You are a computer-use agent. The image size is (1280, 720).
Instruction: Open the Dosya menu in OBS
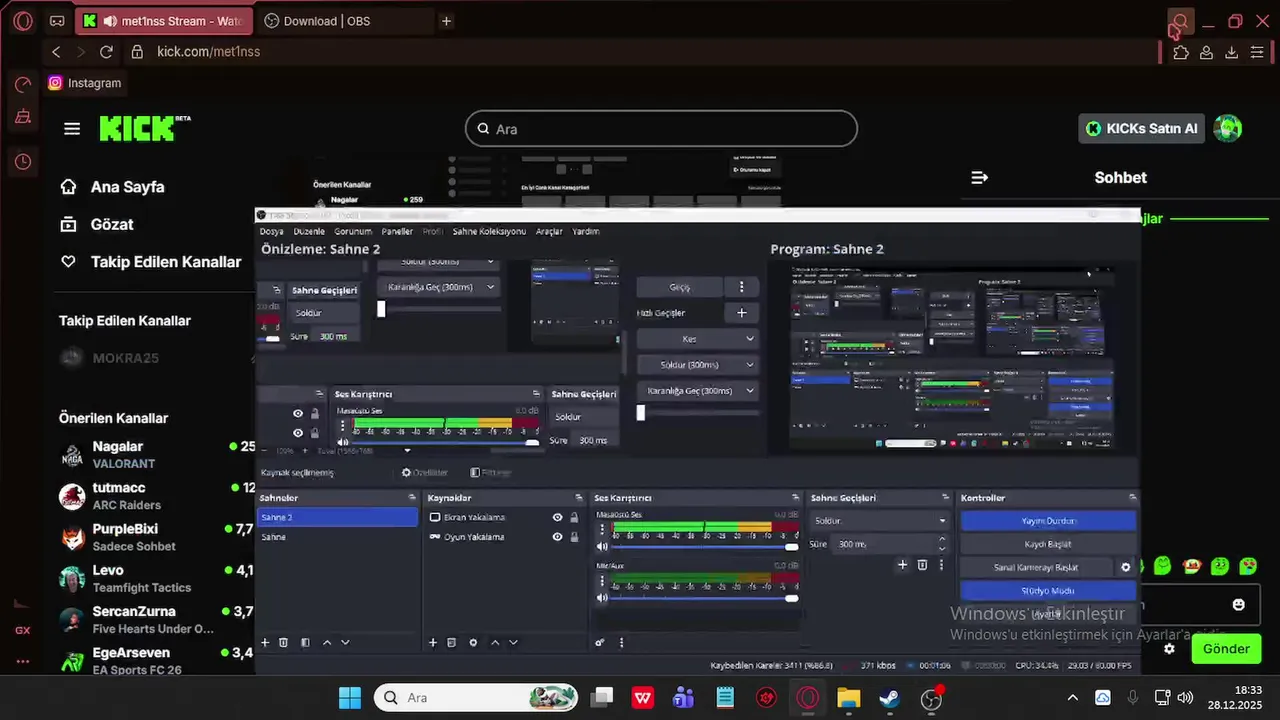point(271,231)
